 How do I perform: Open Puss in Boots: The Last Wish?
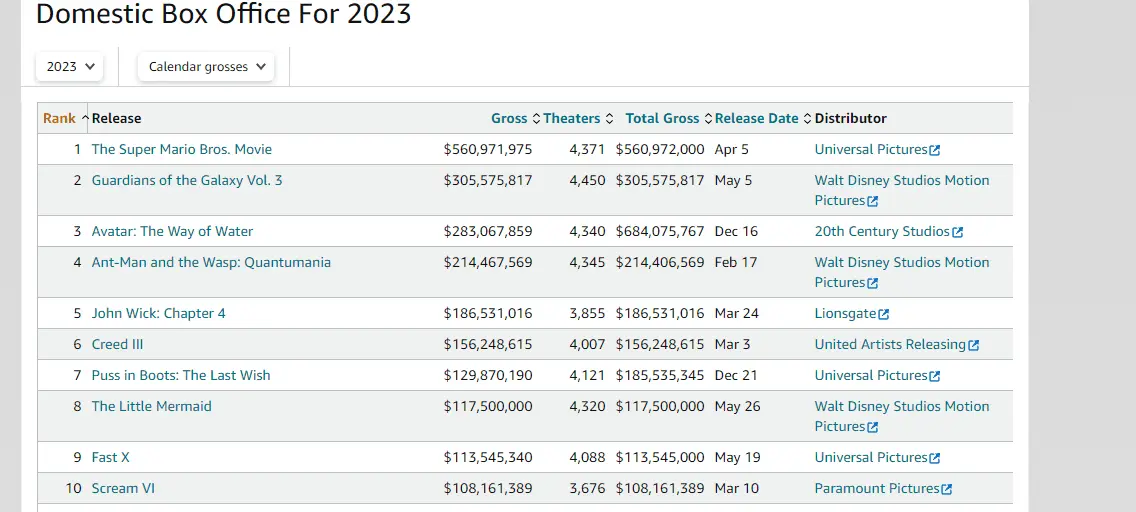[181, 375]
